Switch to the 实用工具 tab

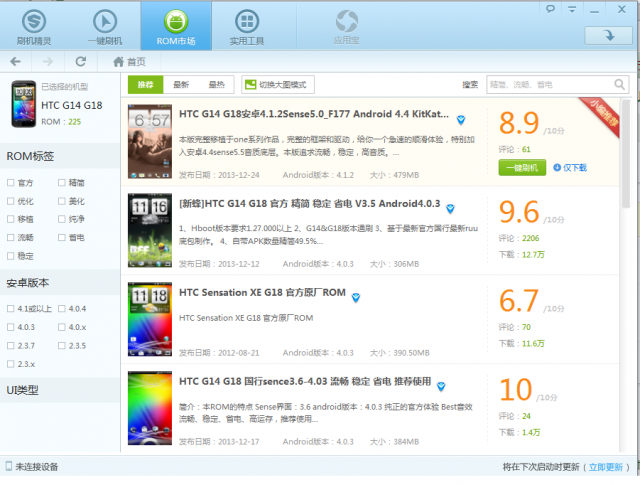[247, 27]
